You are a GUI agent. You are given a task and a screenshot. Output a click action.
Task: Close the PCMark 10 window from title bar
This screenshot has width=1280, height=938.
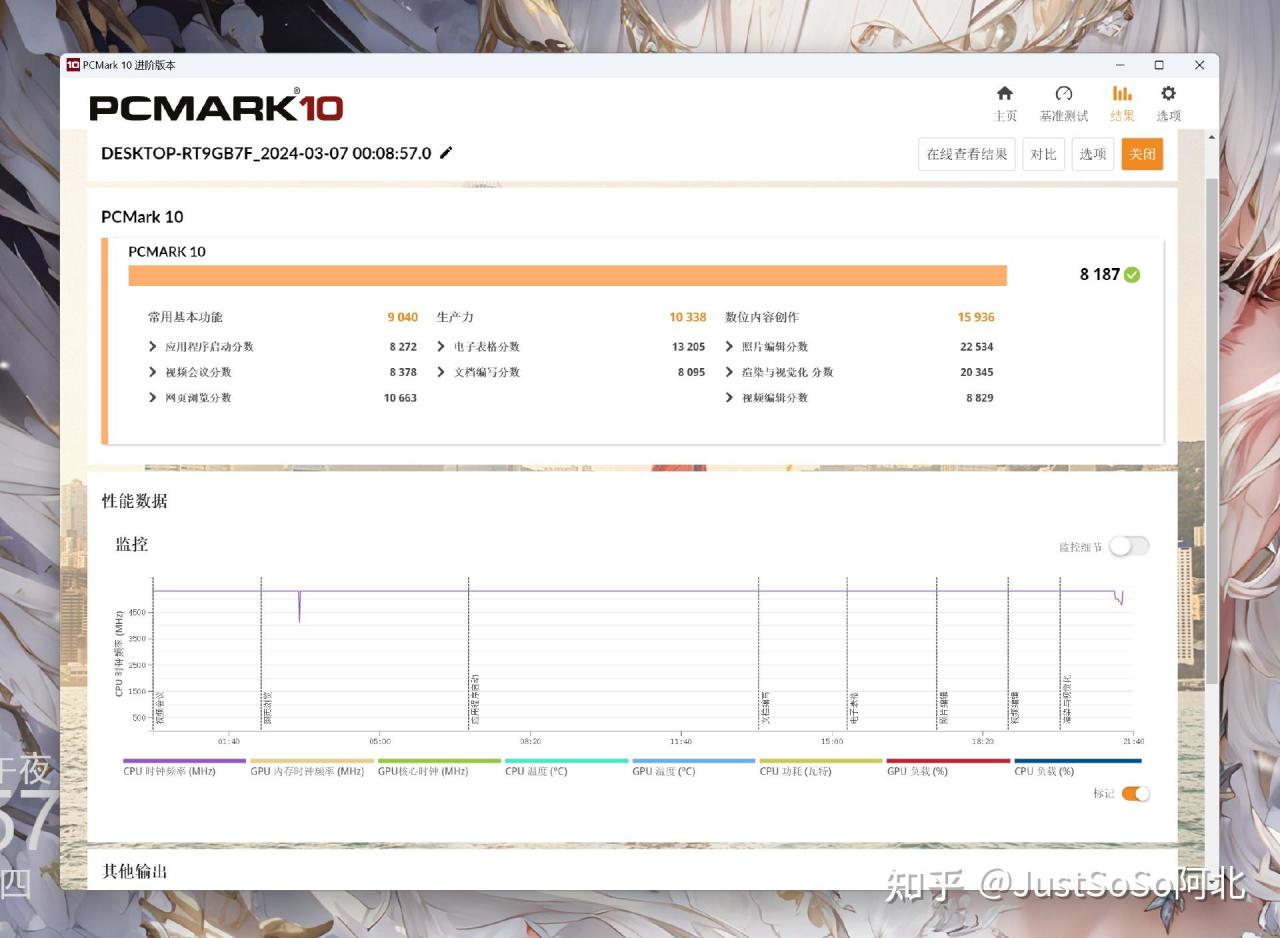(1199, 65)
